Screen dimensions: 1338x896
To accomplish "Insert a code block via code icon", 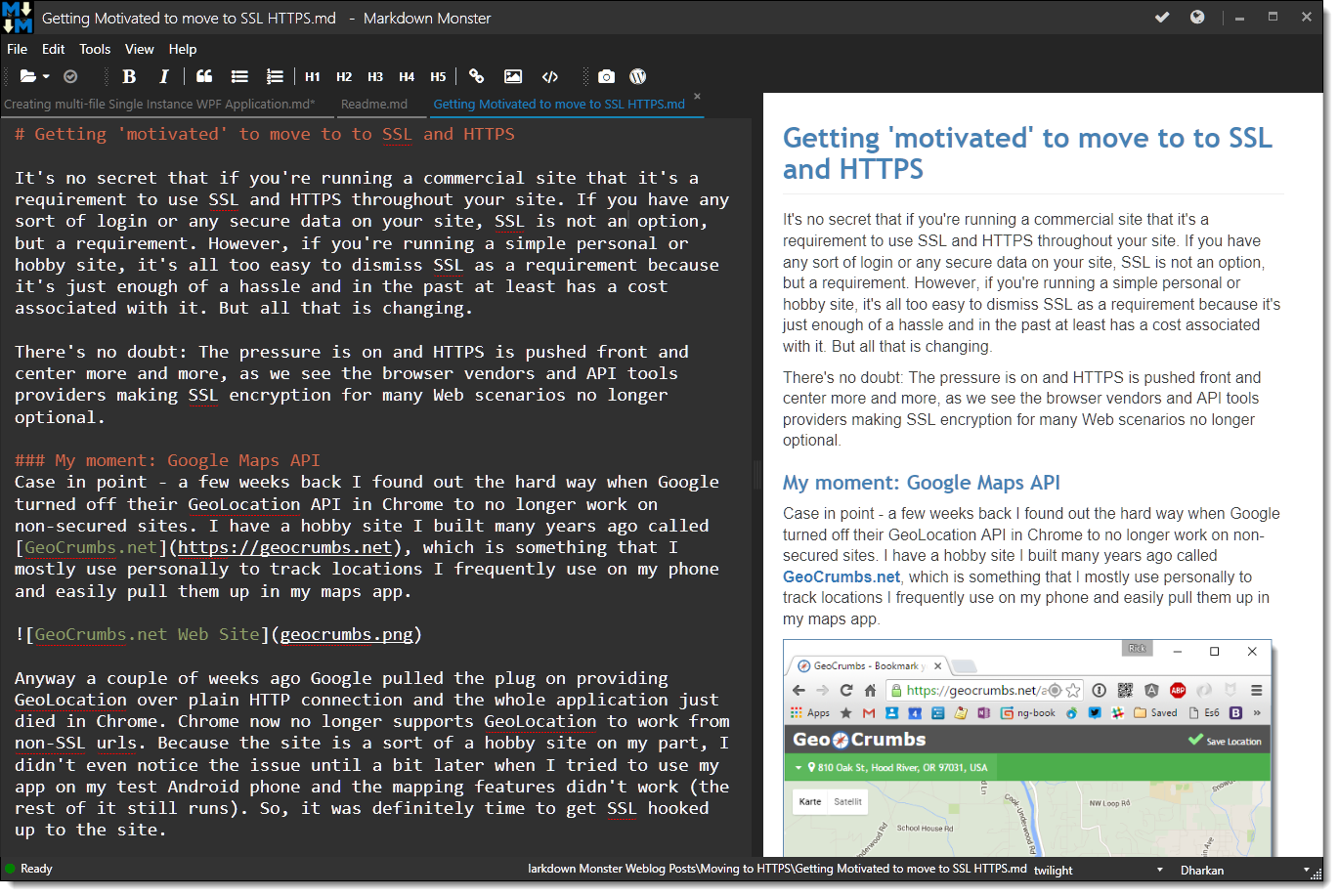I will 550,76.
